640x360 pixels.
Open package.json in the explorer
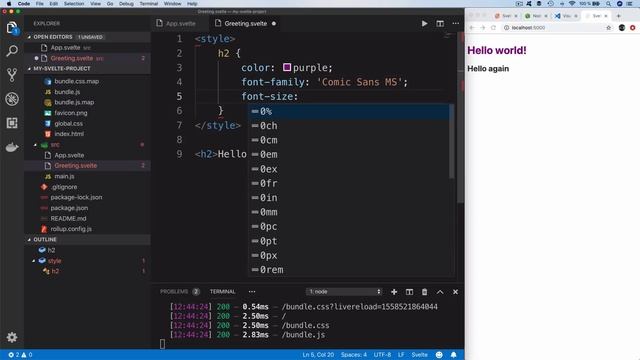[x=69, y=208]
